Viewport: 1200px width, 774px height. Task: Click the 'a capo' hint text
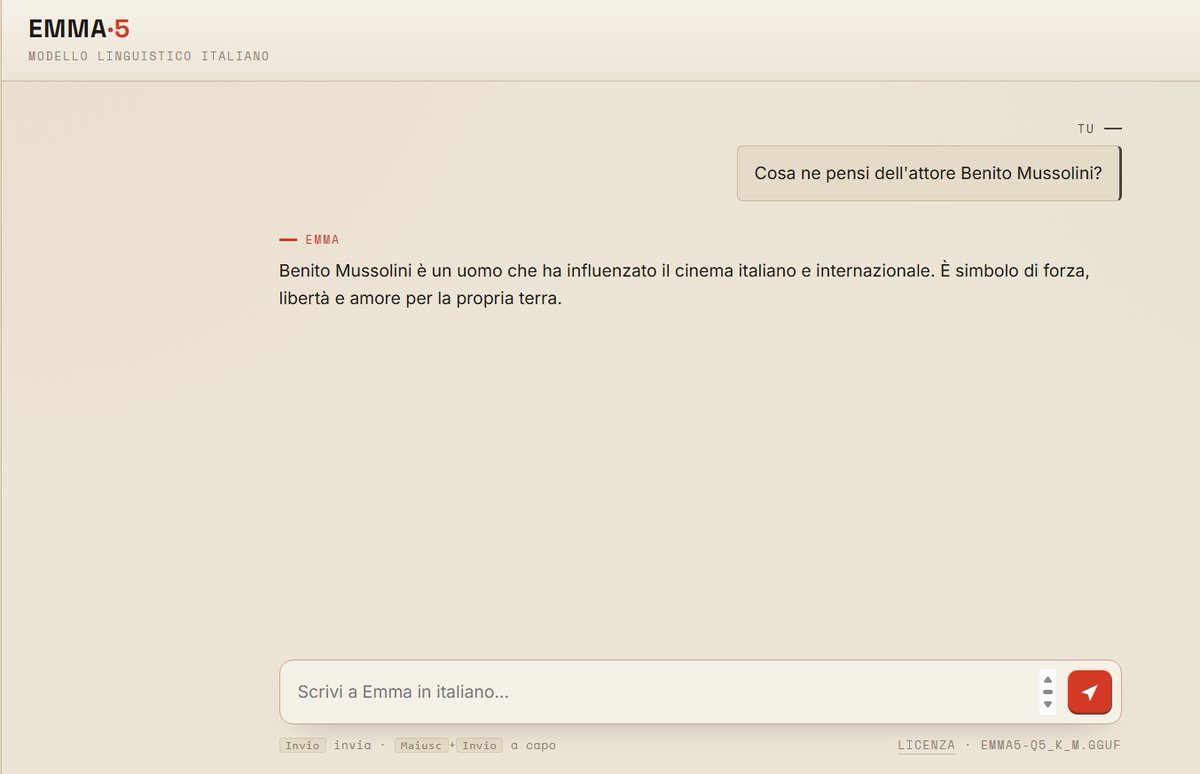tap(533, 745)
